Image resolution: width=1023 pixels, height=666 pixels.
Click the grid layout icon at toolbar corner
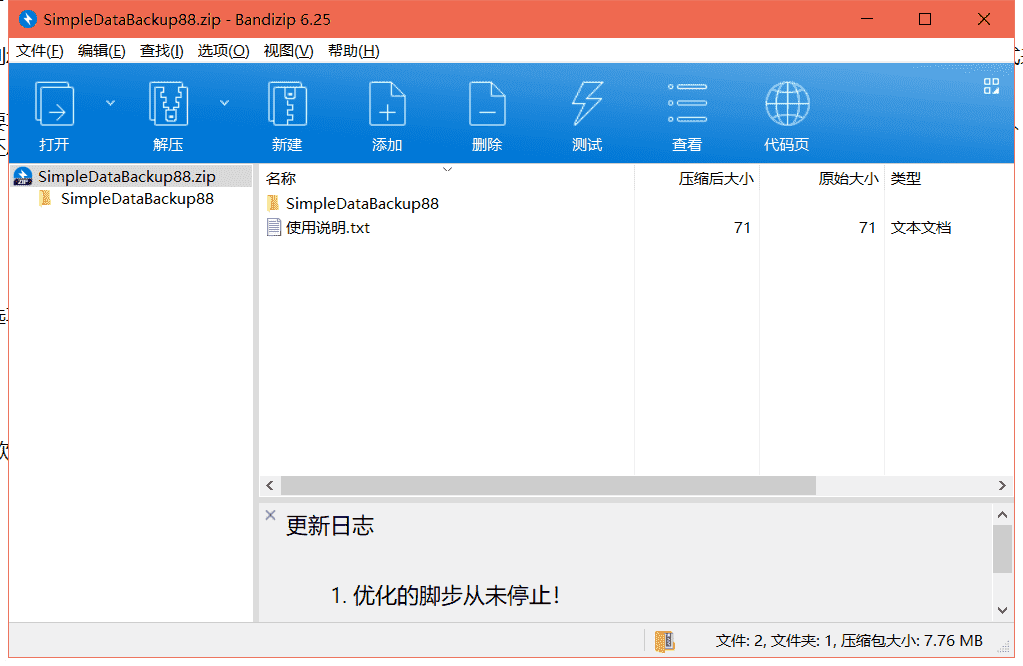click(x=991, y=86)
